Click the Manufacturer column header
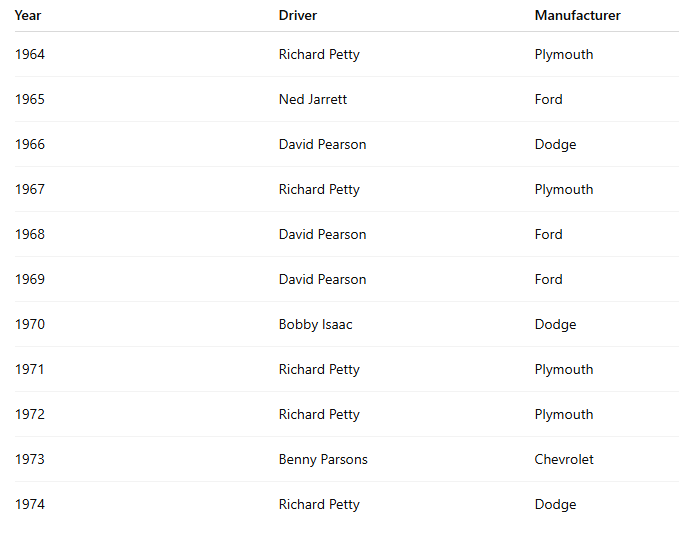The image size is (679, 540). [x=578, y=16]
